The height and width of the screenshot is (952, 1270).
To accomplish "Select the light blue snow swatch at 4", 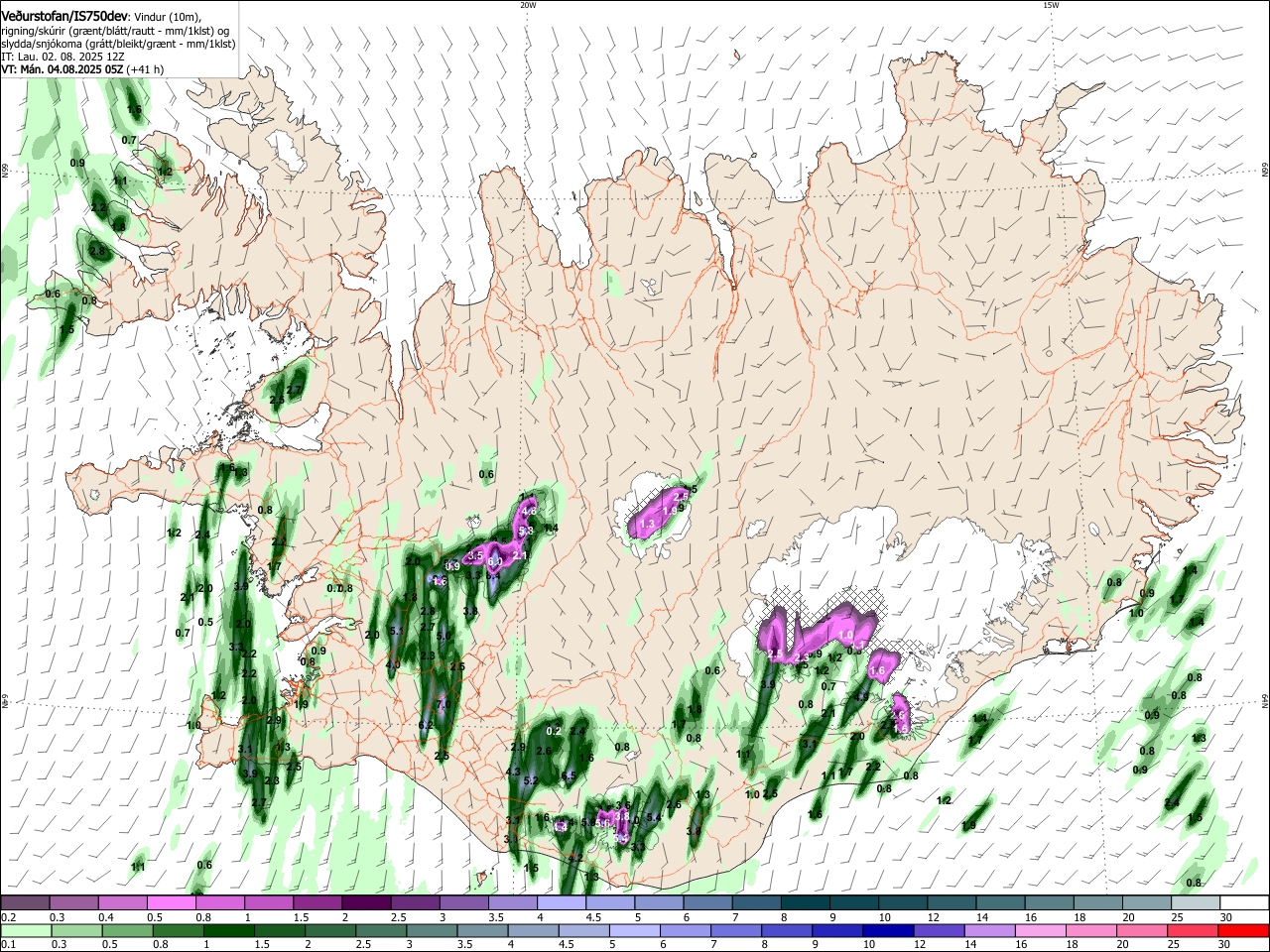I will [562, 902].
